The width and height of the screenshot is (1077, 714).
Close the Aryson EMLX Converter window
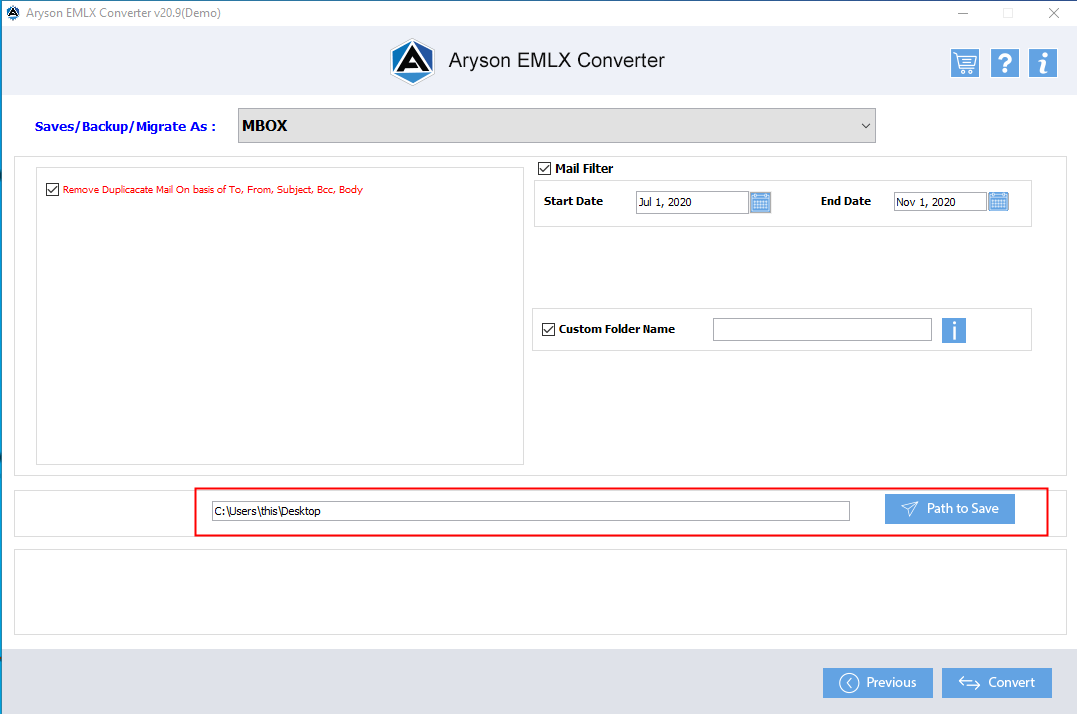[1054, 13]
